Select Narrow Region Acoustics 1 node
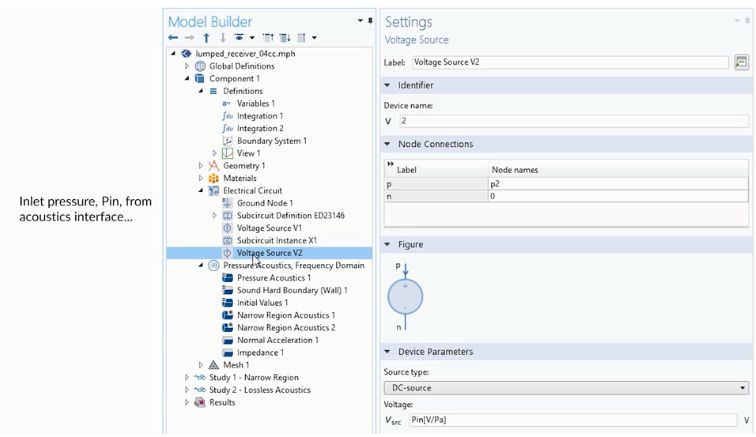The height and width of the screenshot is (437, 756). coord(286,315)
